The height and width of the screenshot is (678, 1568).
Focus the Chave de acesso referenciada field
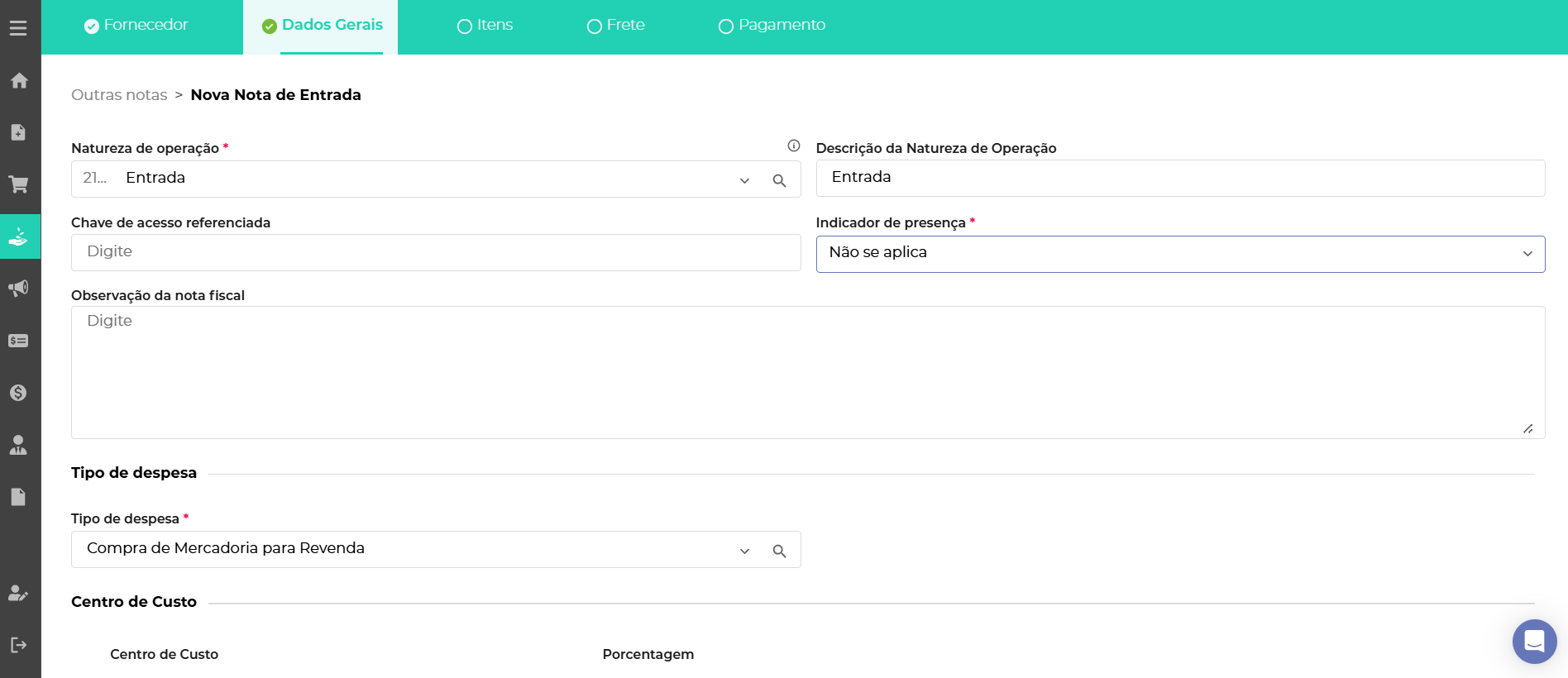[x=436, y=252]
